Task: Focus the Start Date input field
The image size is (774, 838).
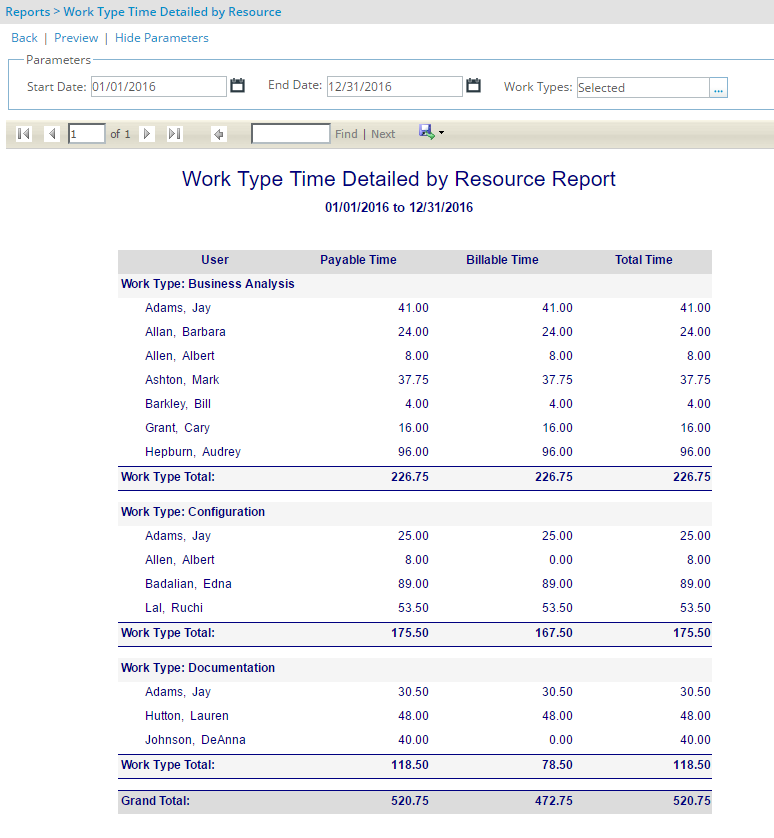Action: pyautogui.click(x=159, y=87)
